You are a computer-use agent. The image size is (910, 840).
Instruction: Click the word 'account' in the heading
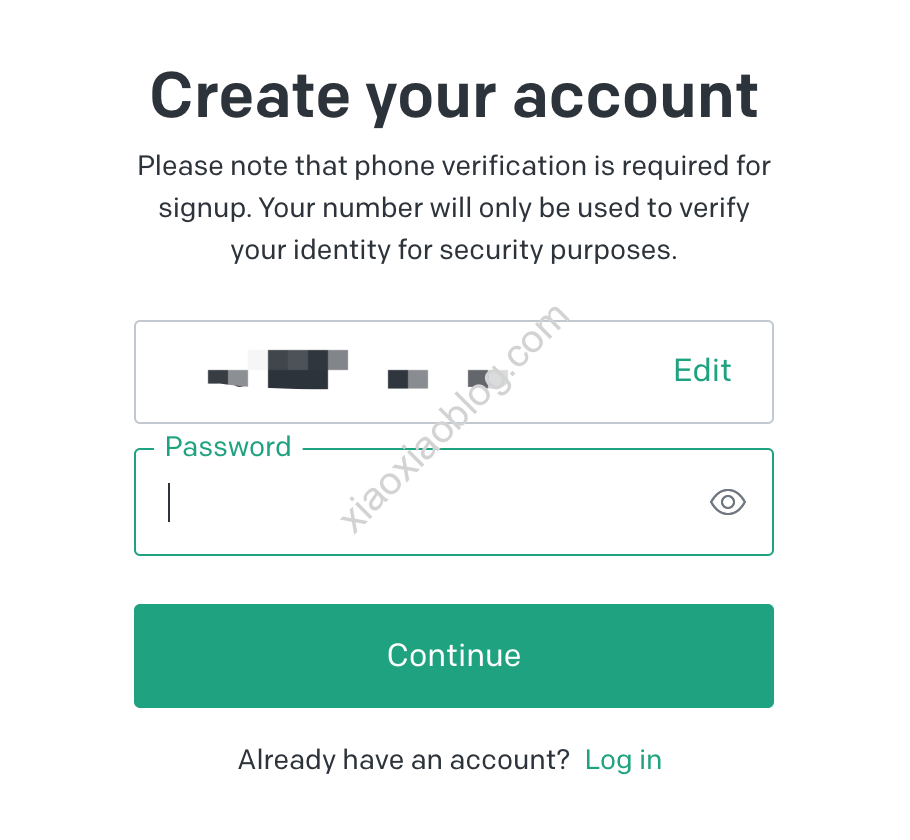635,97
